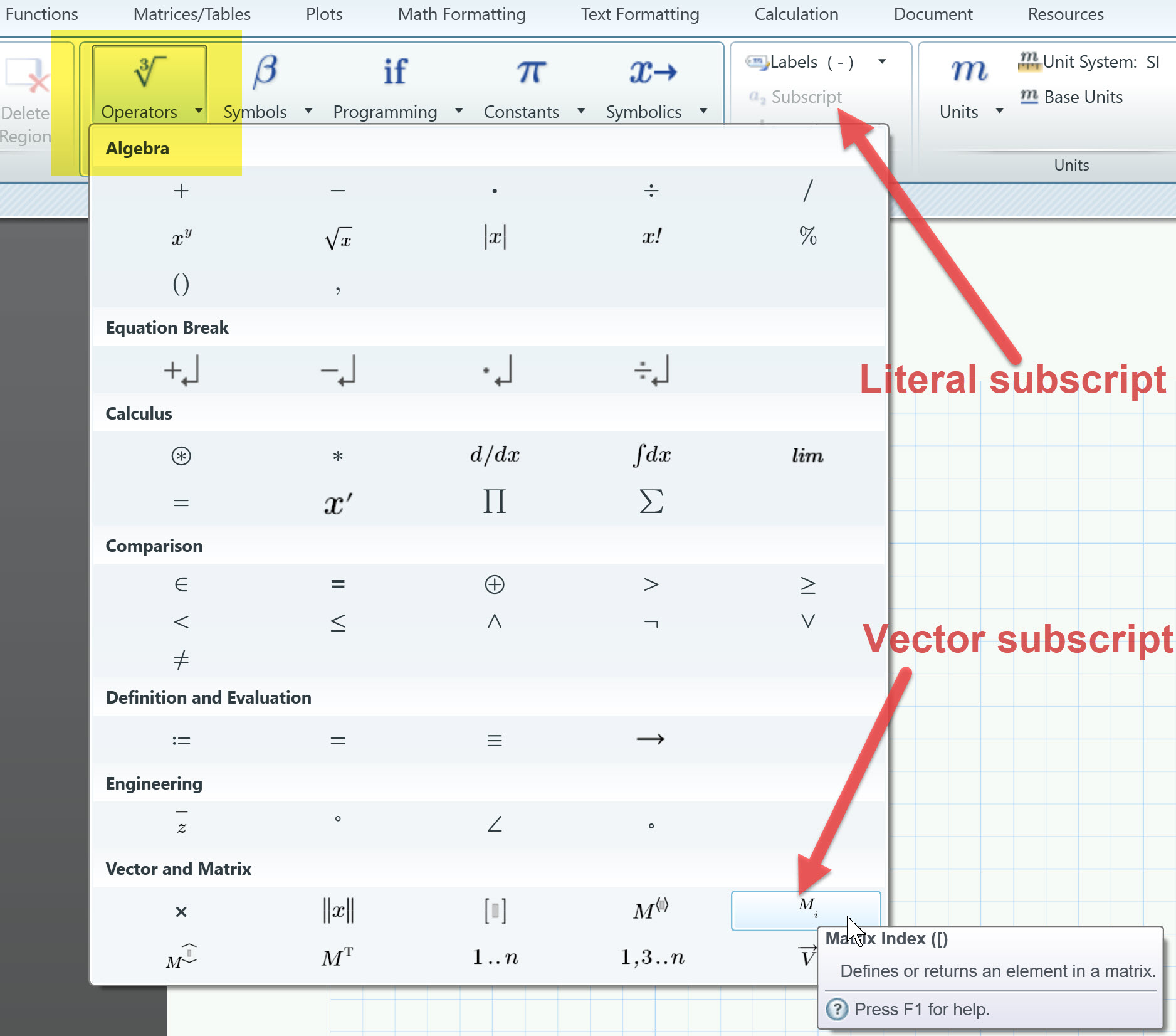Viewport: 1176px width, 1036px height.
Task: Insert the definition := operator
Action: tap(181, 741)
